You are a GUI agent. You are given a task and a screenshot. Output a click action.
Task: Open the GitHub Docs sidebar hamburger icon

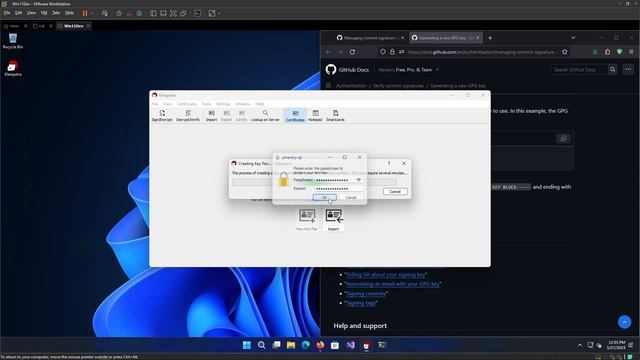coord(328,86)
